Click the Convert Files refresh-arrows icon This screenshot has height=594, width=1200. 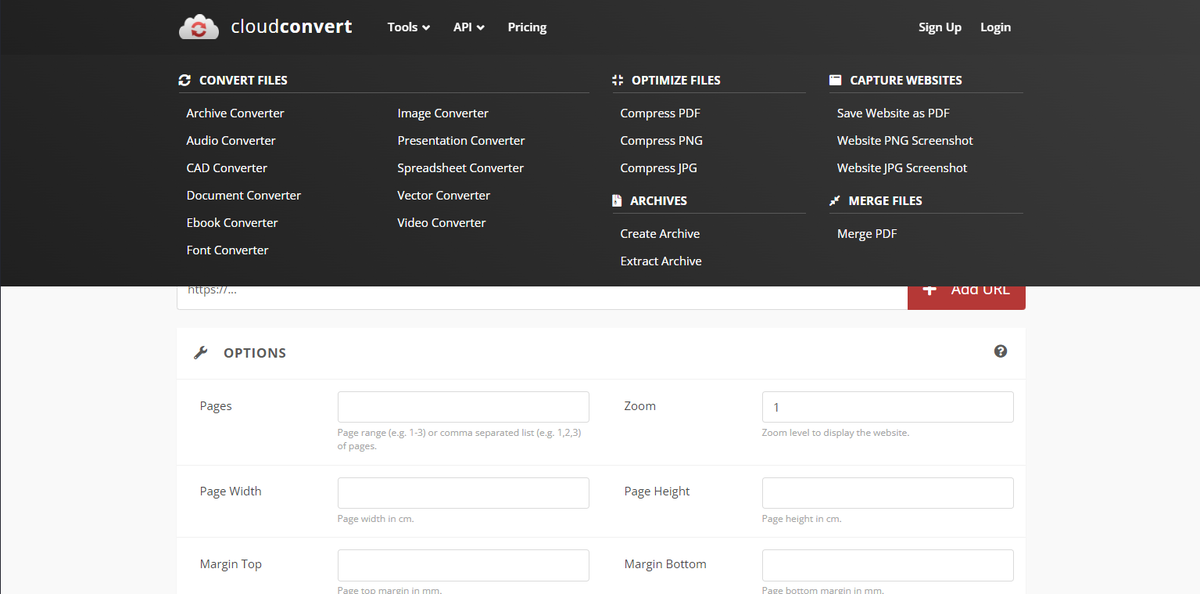pos(184,80)
